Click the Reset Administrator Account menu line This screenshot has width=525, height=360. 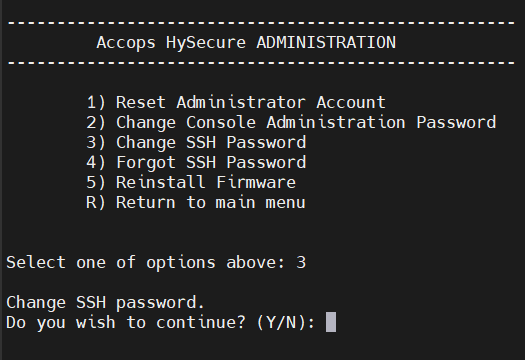click(236, 102)
